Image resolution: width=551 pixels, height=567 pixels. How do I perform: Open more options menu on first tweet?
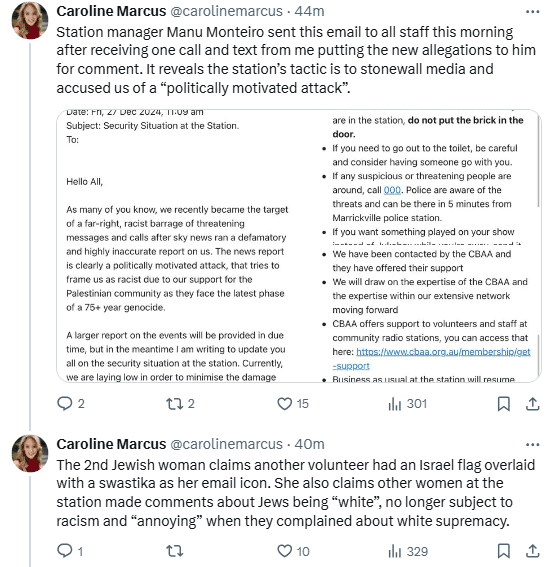533,12
